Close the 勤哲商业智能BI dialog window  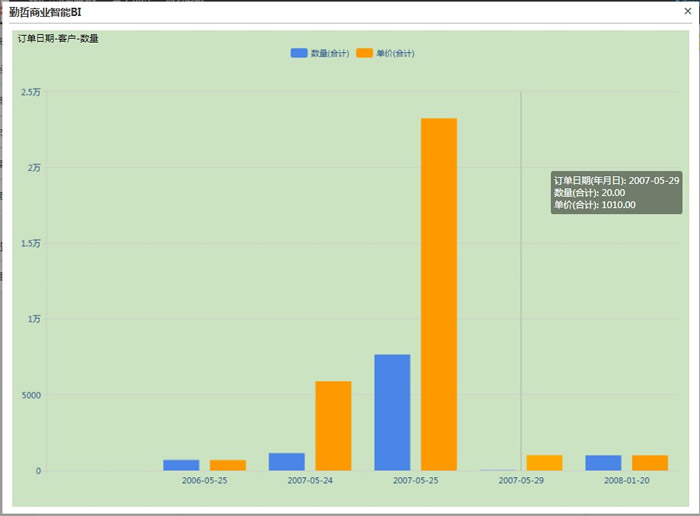[687, 11]
